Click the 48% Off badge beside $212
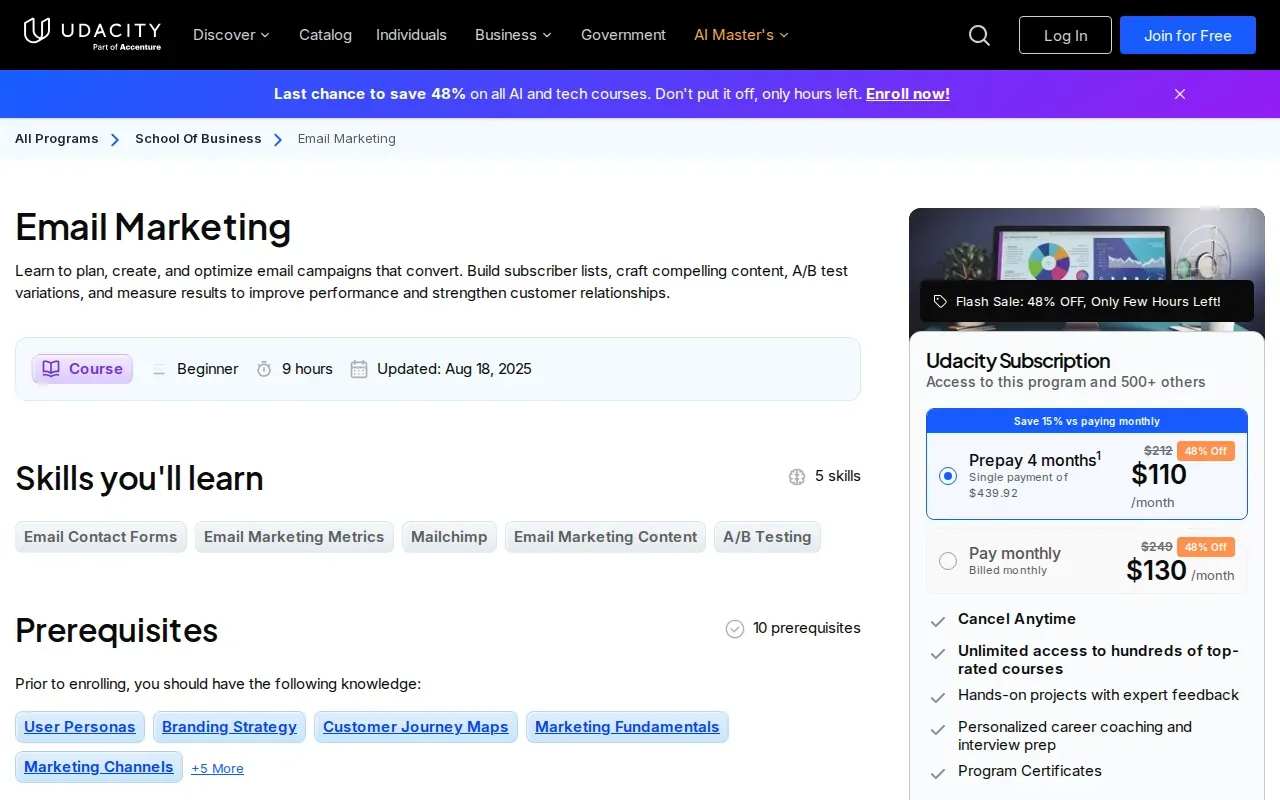Screen dimensions: 1280x800 [x=1206, y=451]
